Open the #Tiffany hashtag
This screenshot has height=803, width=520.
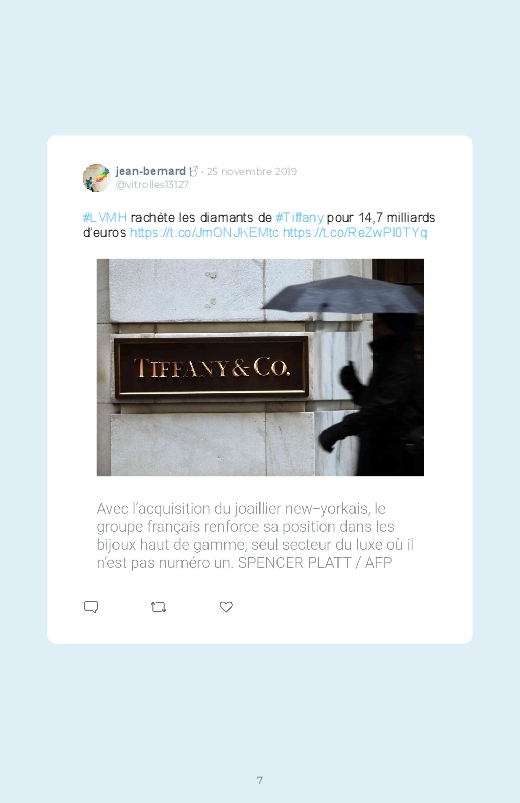299,218
